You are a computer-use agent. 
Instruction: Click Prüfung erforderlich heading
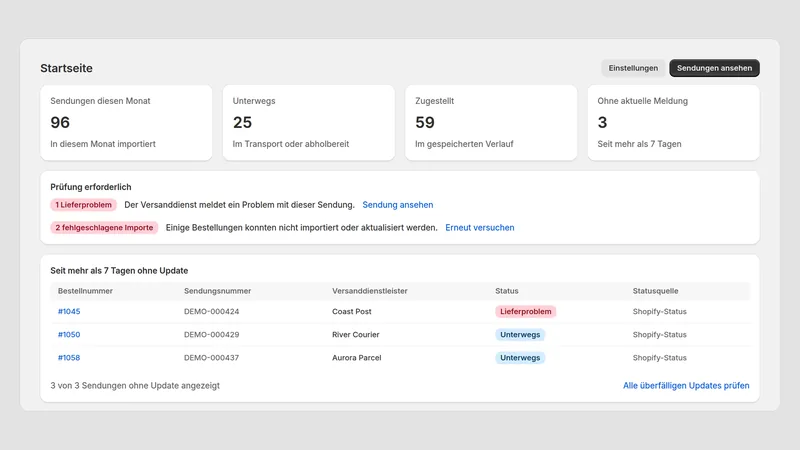click(91, 187)
